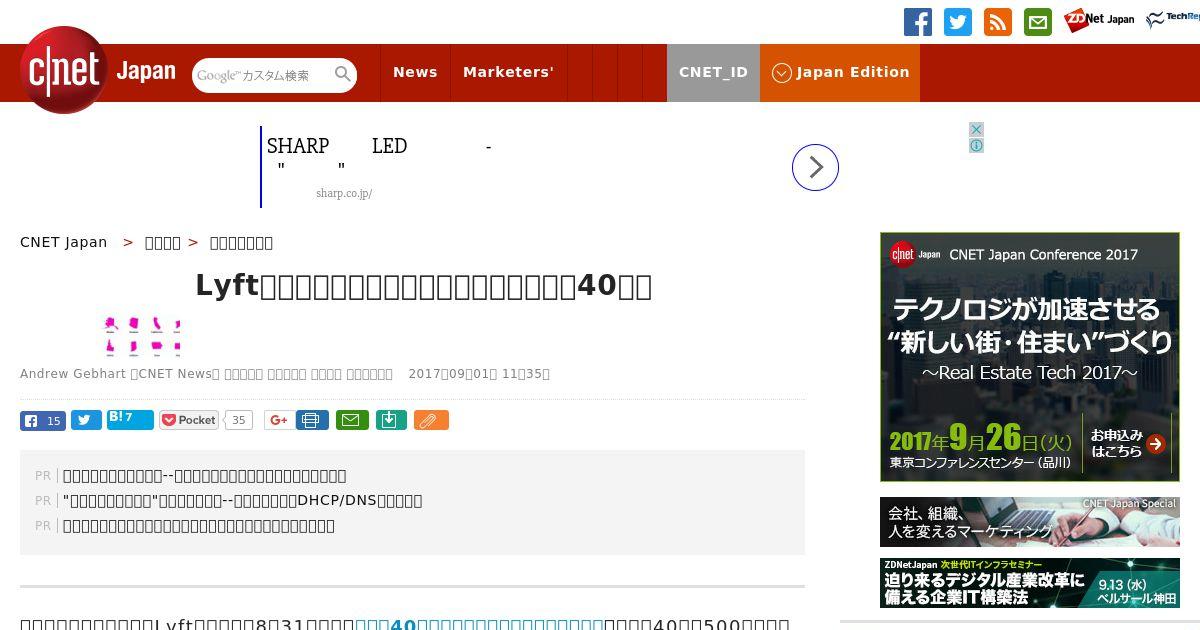
Task: Open the orange RSS feed icon
Action: [x=998, y=22]
